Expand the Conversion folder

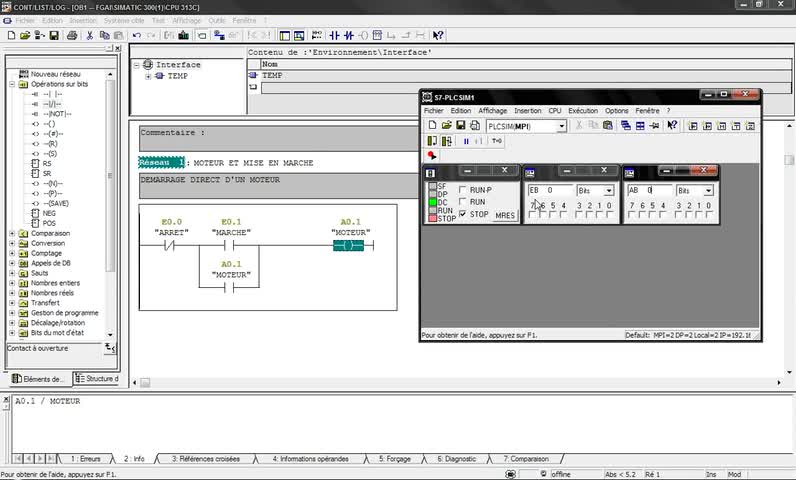pyautogui.click(x=12, y=243)
